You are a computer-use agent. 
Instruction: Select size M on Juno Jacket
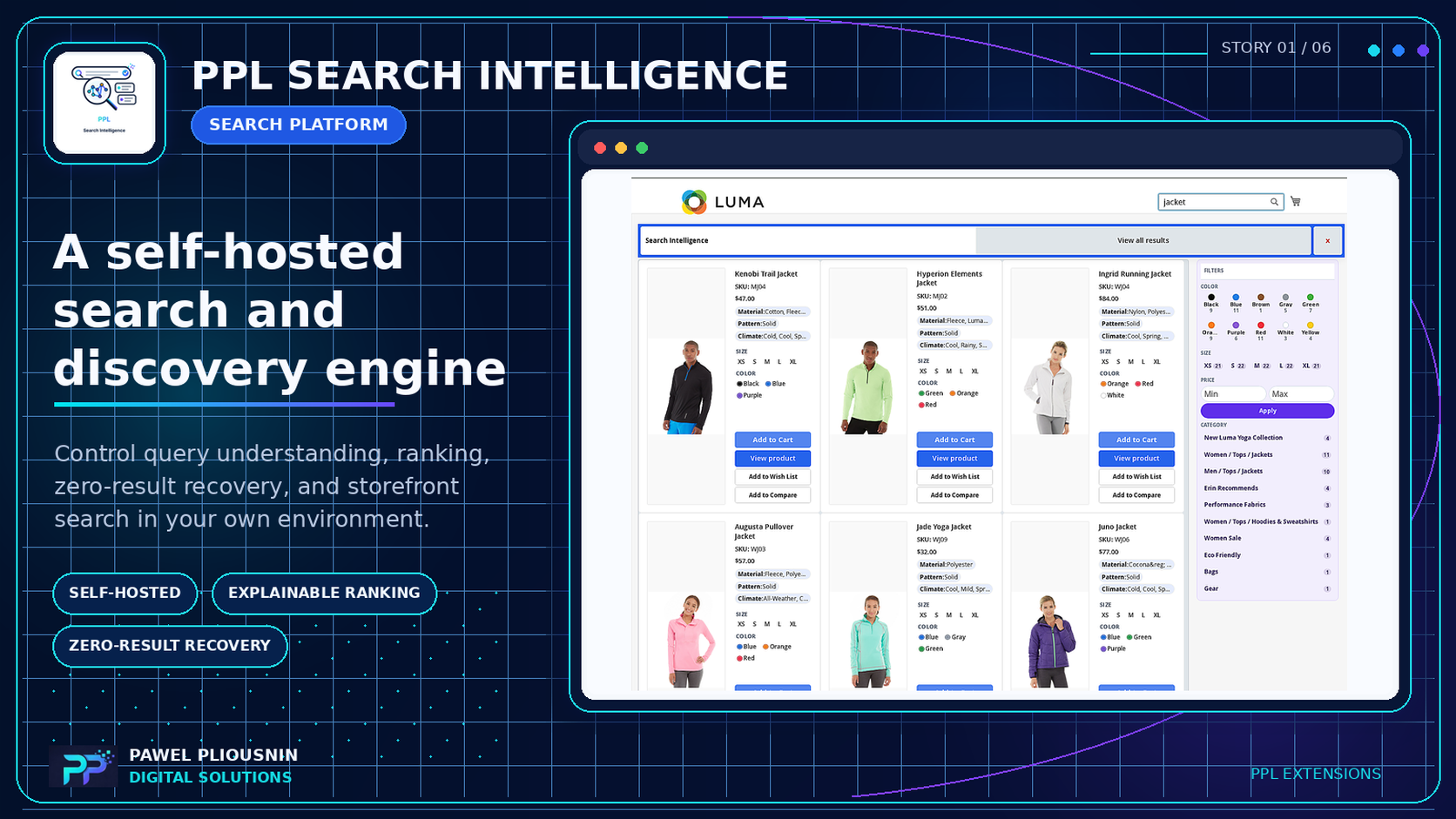point(1131,615)
